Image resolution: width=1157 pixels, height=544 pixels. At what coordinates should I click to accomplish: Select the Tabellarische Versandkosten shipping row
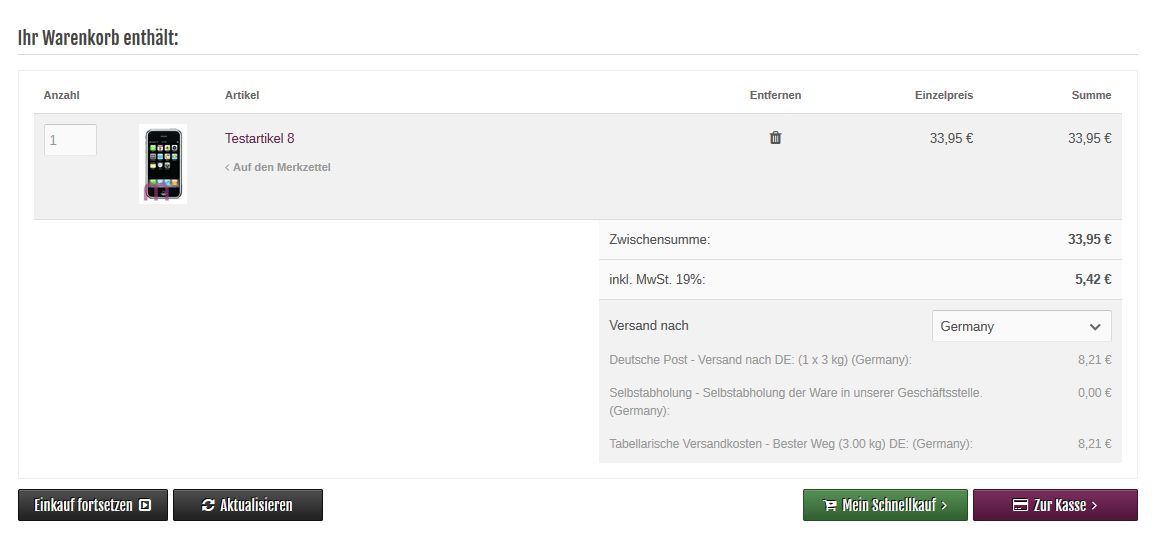[x=790, y=444]
